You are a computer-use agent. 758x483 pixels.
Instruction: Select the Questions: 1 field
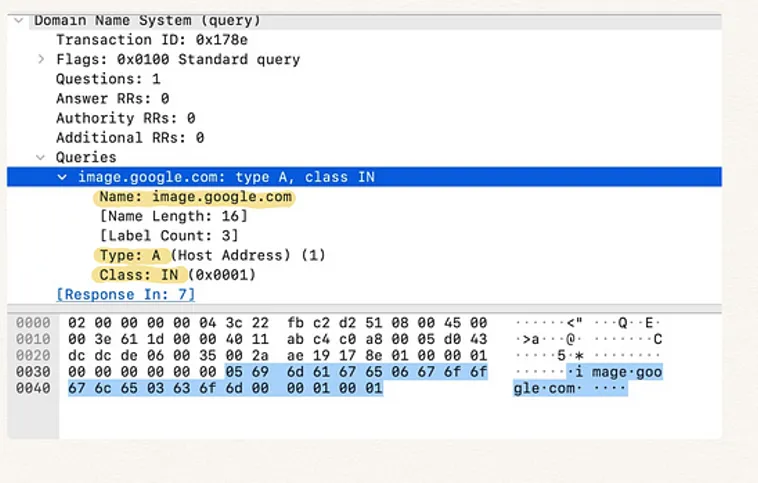tap(108, 79)
